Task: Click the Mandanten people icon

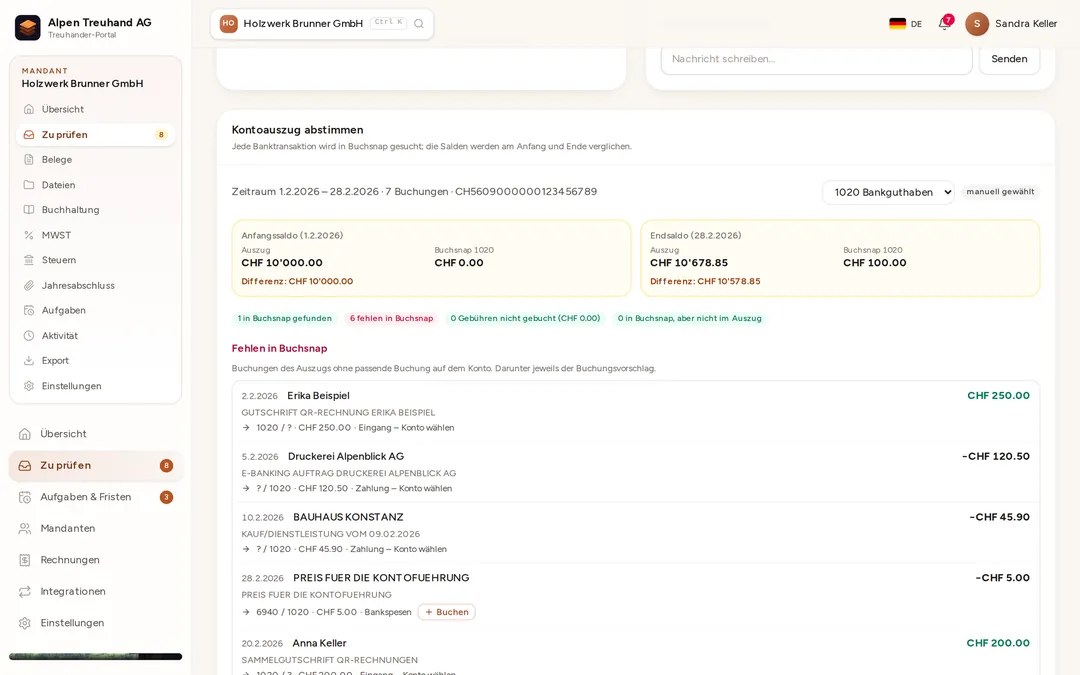Action: [25, 528]
